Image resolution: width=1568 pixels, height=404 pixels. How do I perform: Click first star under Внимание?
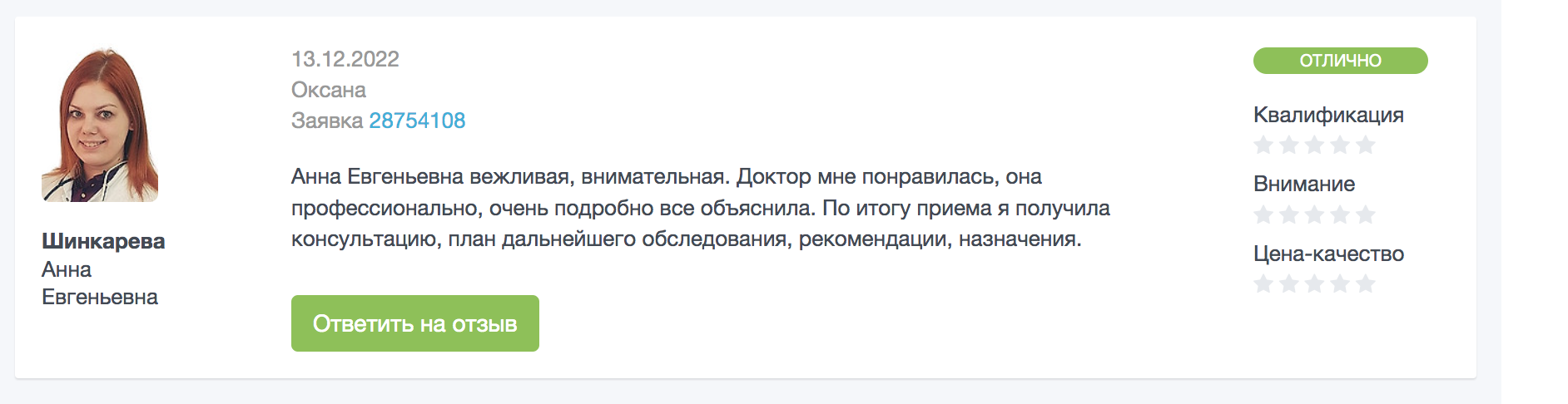point(1263,215)
